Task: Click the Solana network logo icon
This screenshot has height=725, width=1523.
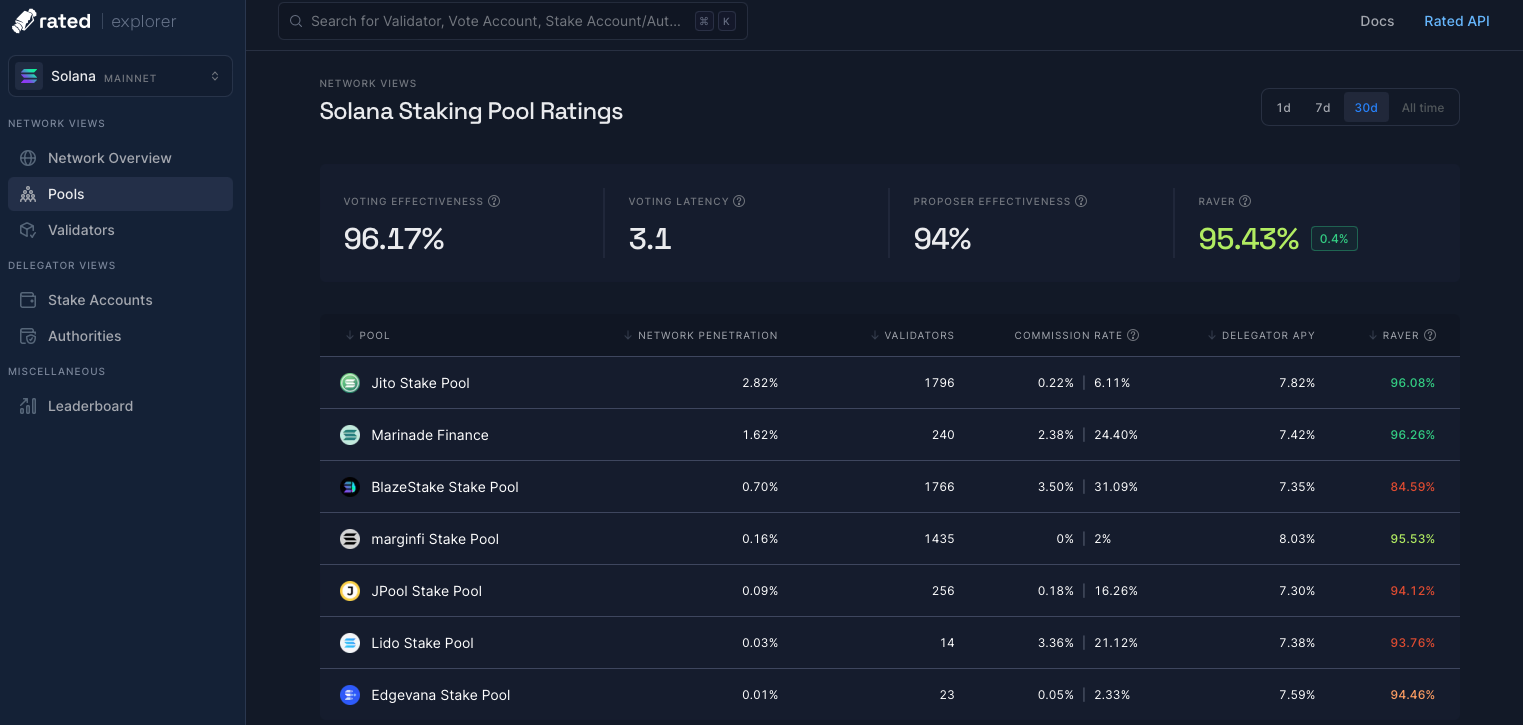Action: (x=29, y=76)
